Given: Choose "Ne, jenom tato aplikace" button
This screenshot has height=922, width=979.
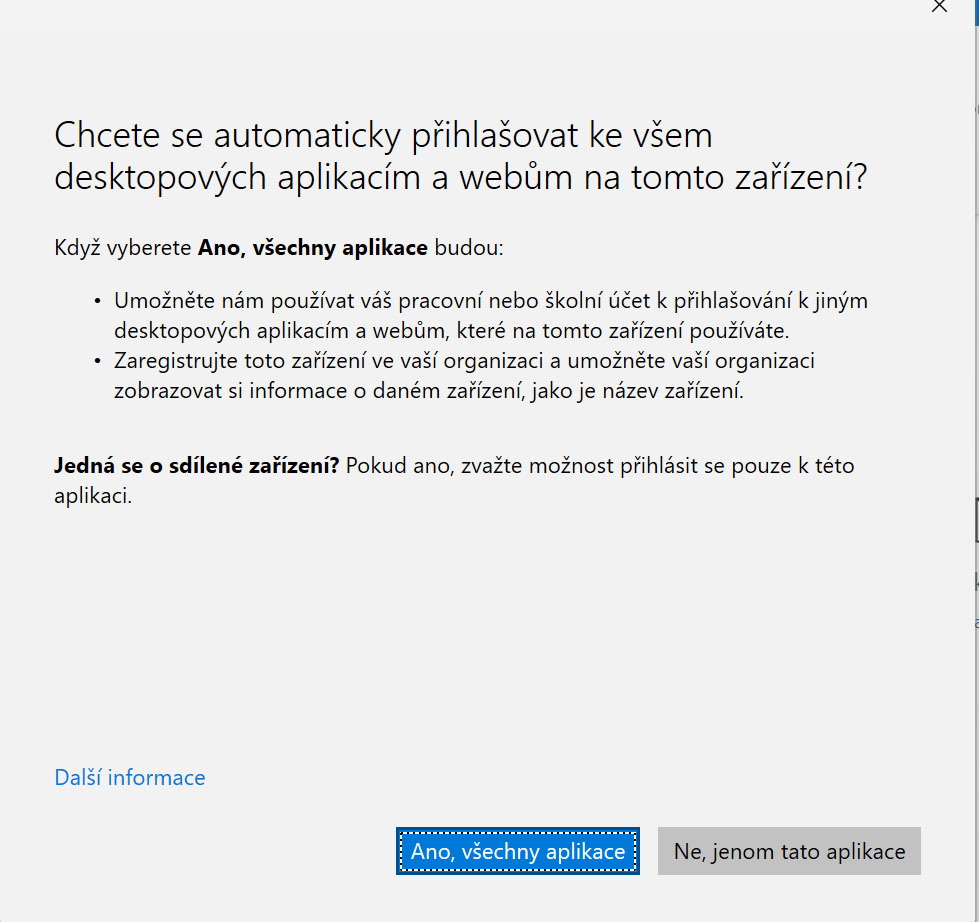Looking at the screenshot, I should [789, 852].
